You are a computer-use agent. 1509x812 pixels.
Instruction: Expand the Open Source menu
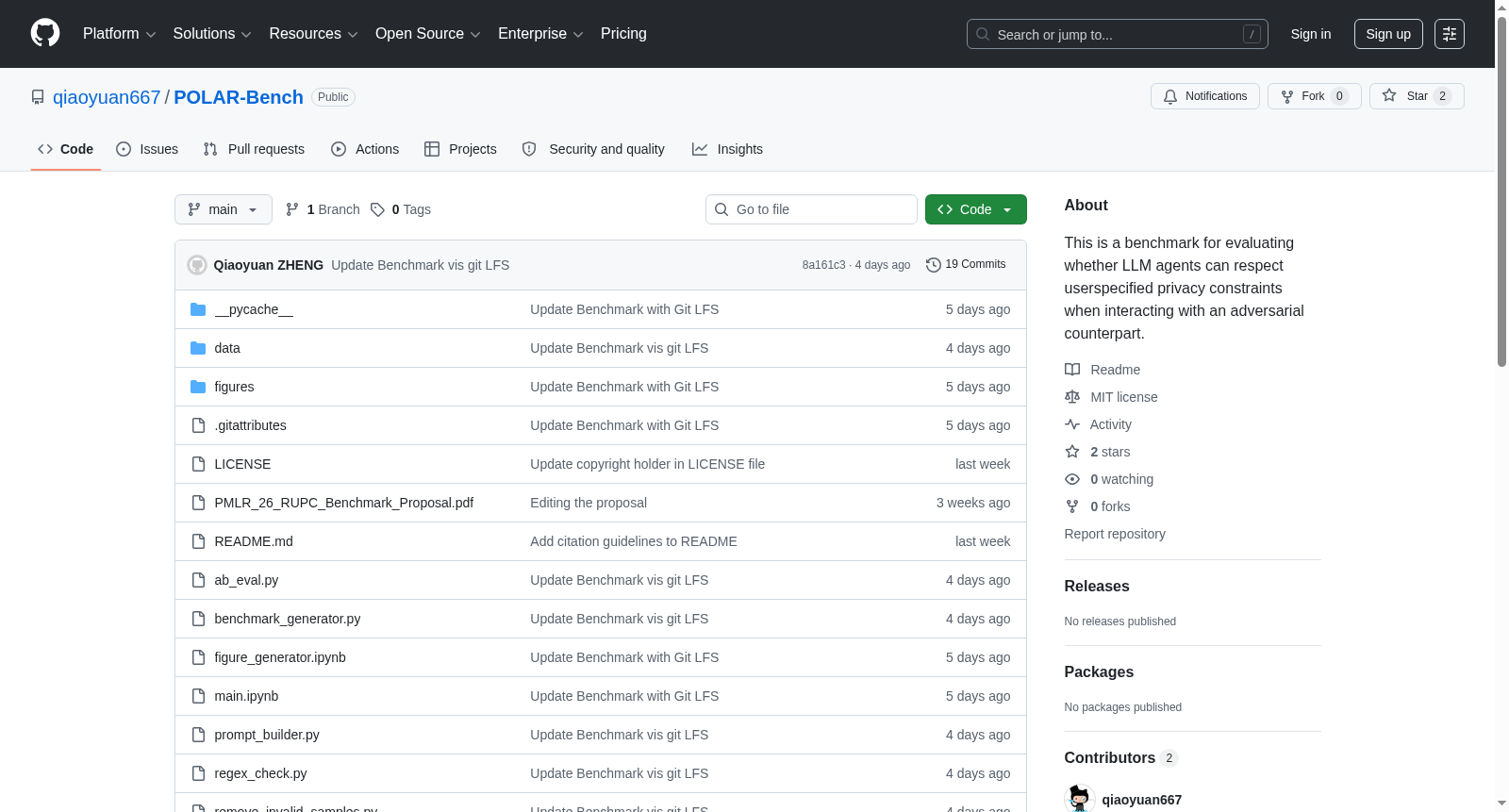[x=428, y=34]
